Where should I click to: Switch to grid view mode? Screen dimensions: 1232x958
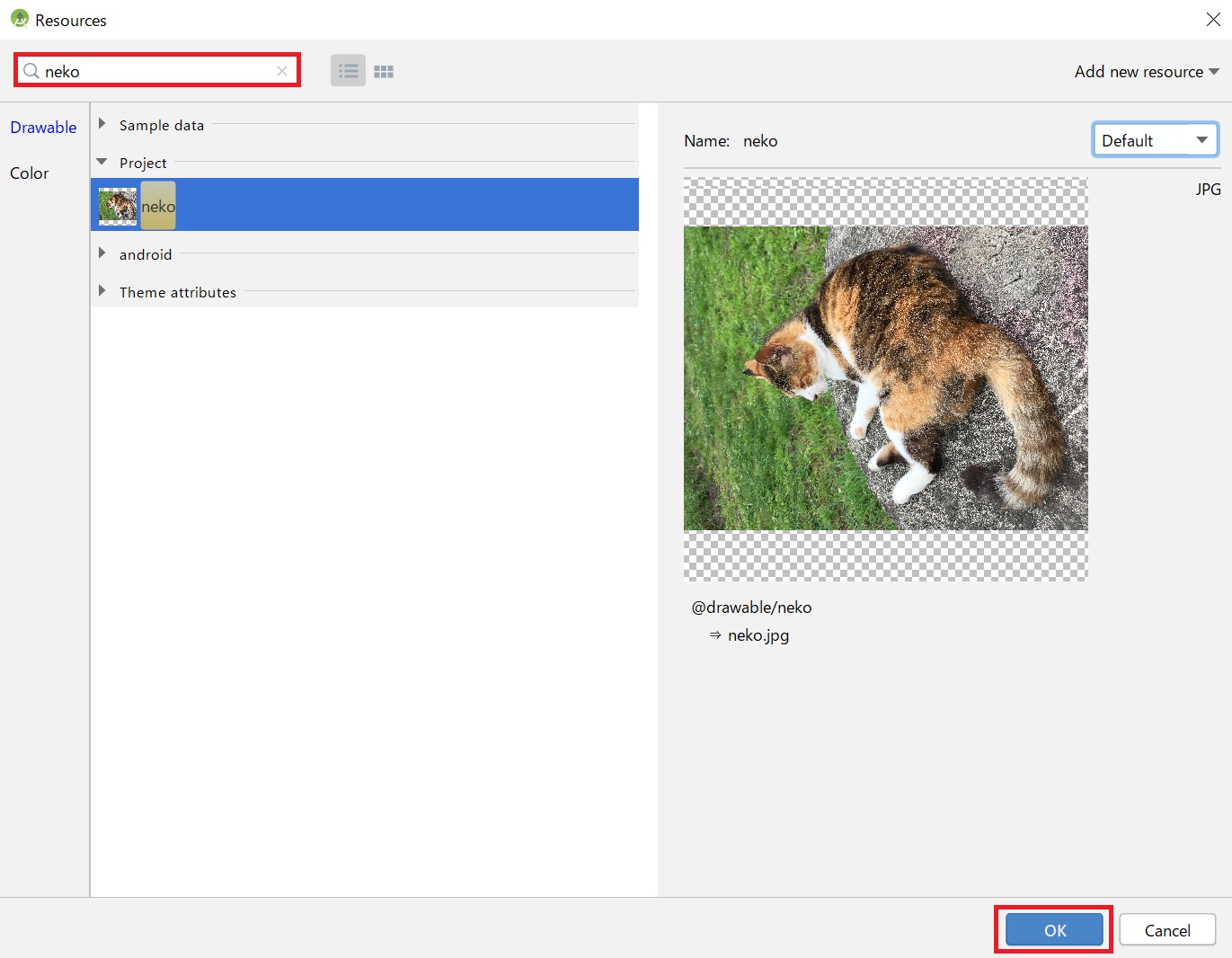(x=384, y=72)
